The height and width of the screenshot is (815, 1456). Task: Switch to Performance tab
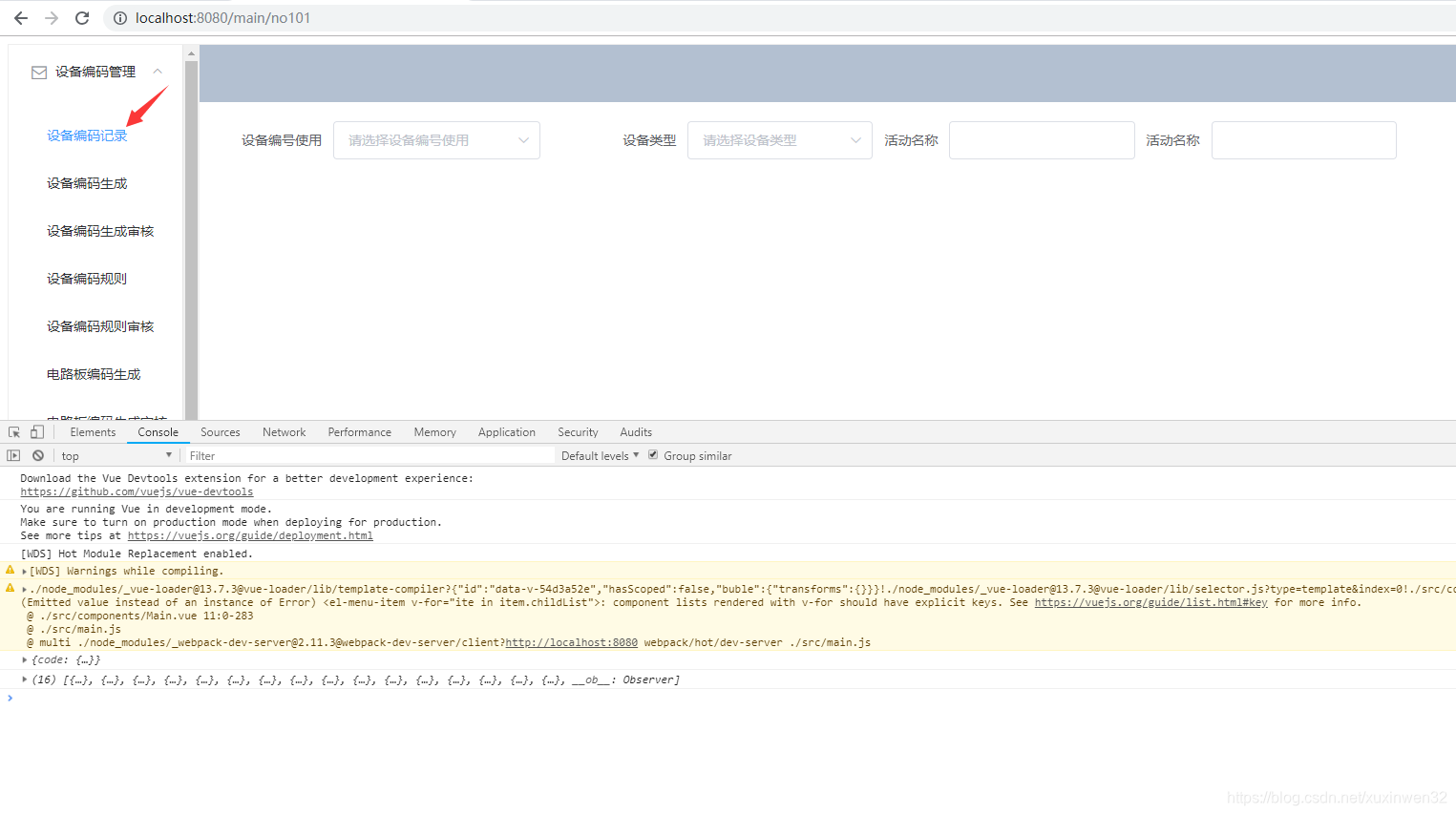pyautogui.click(x=360, y=432)
